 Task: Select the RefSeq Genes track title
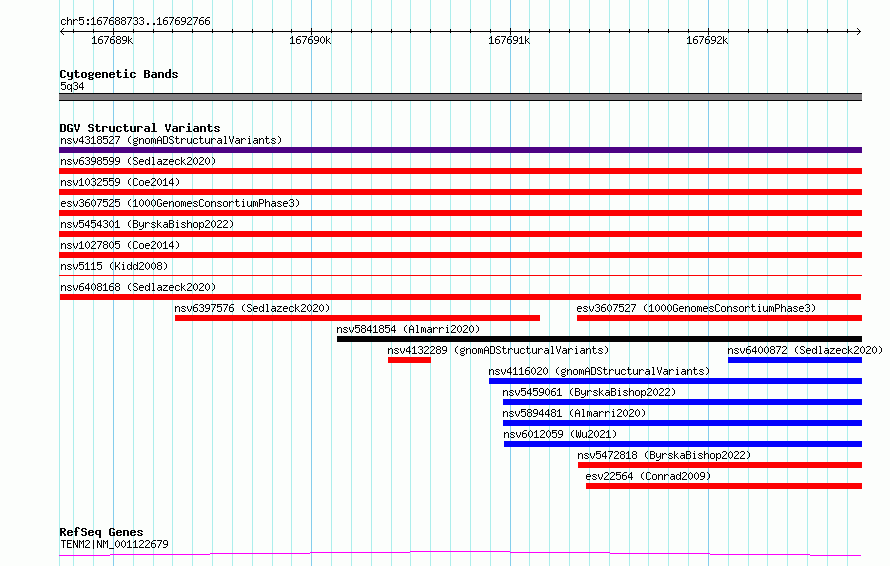[x=102, y=532]
